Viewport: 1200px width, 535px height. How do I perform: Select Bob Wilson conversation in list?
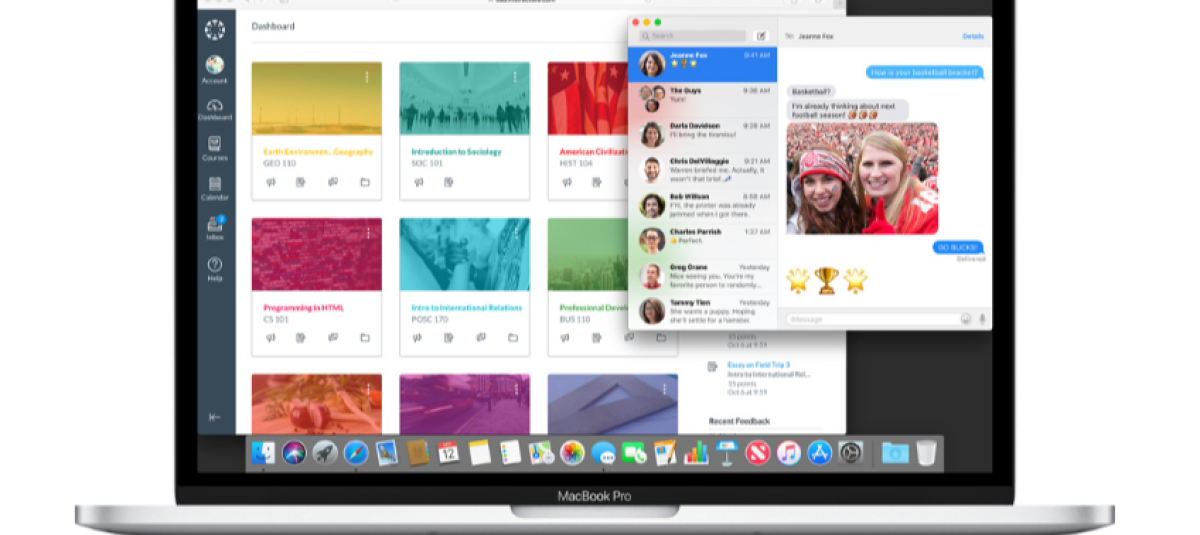pos(702,205)
